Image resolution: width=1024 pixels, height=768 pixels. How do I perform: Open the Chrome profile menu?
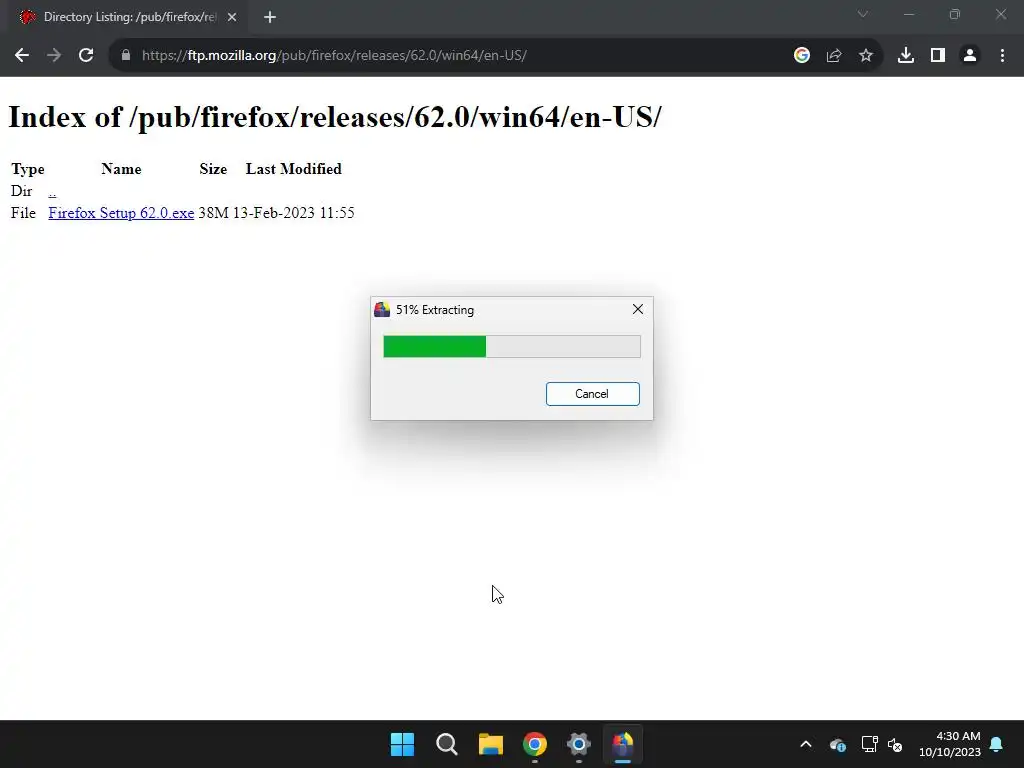[x=970, y=56]
